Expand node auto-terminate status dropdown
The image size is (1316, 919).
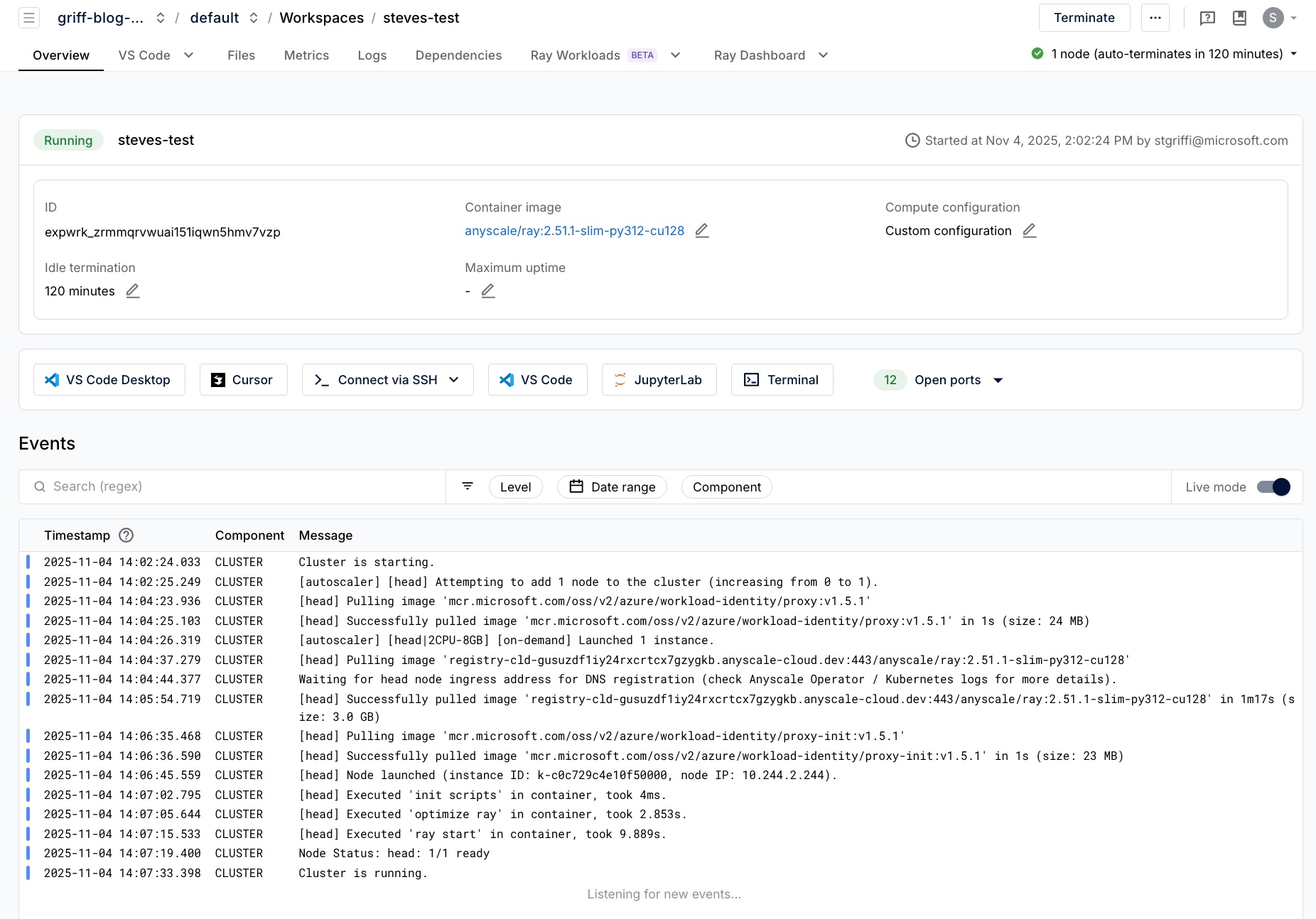point(1293,54)
